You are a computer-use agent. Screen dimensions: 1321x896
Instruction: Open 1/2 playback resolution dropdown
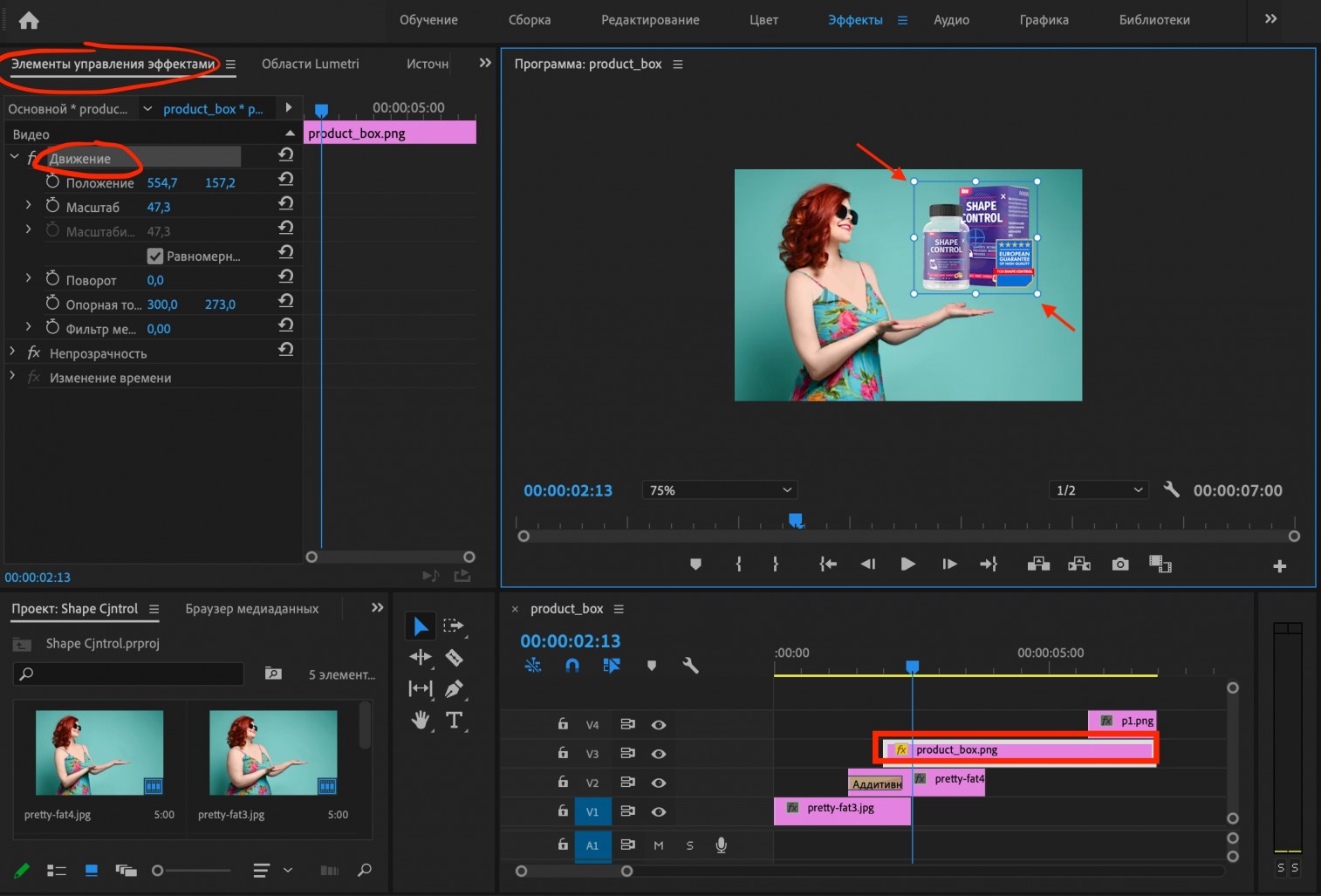pos(1099,490)
